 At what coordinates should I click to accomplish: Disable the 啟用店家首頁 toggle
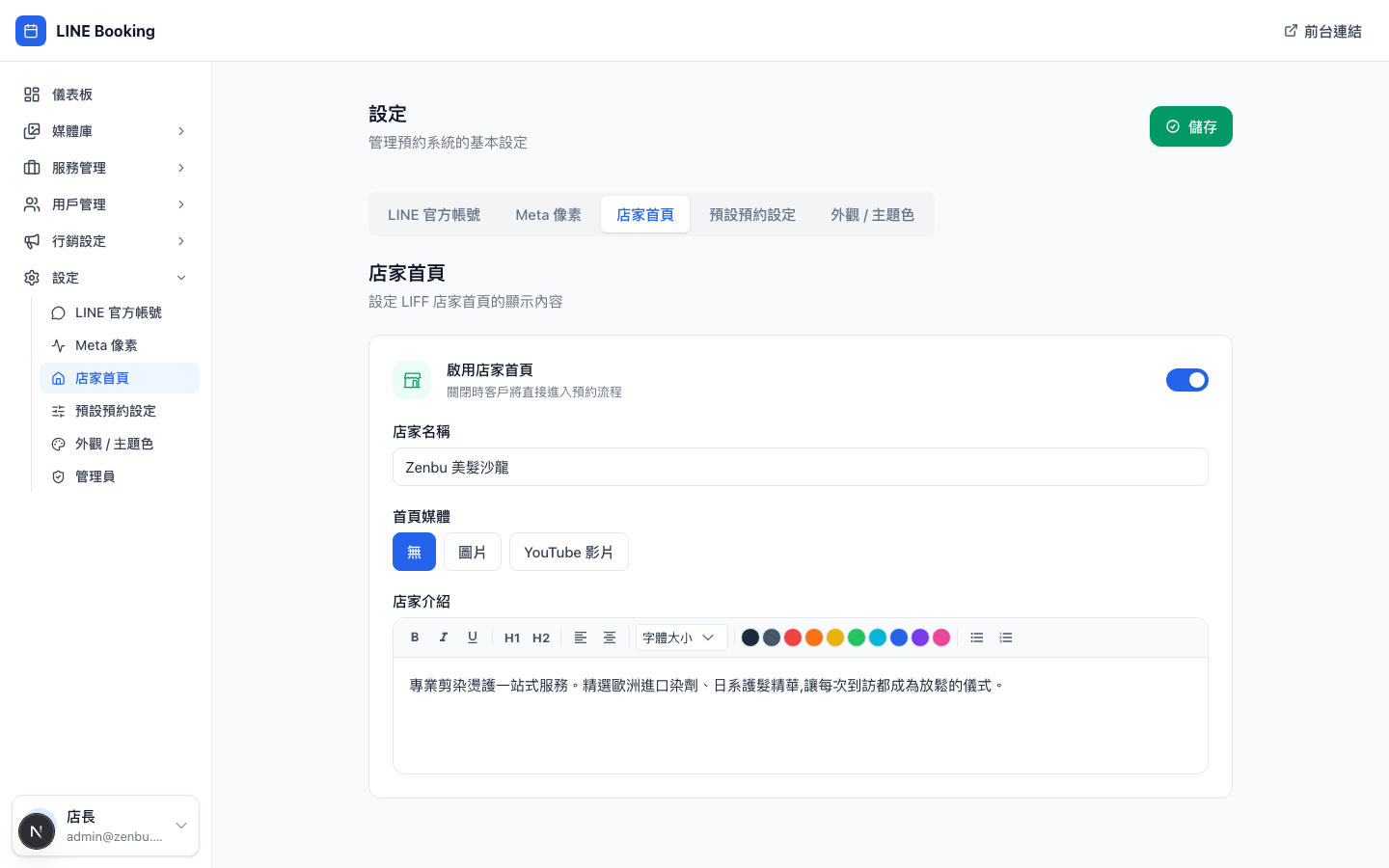click(x=1187, y=380)
